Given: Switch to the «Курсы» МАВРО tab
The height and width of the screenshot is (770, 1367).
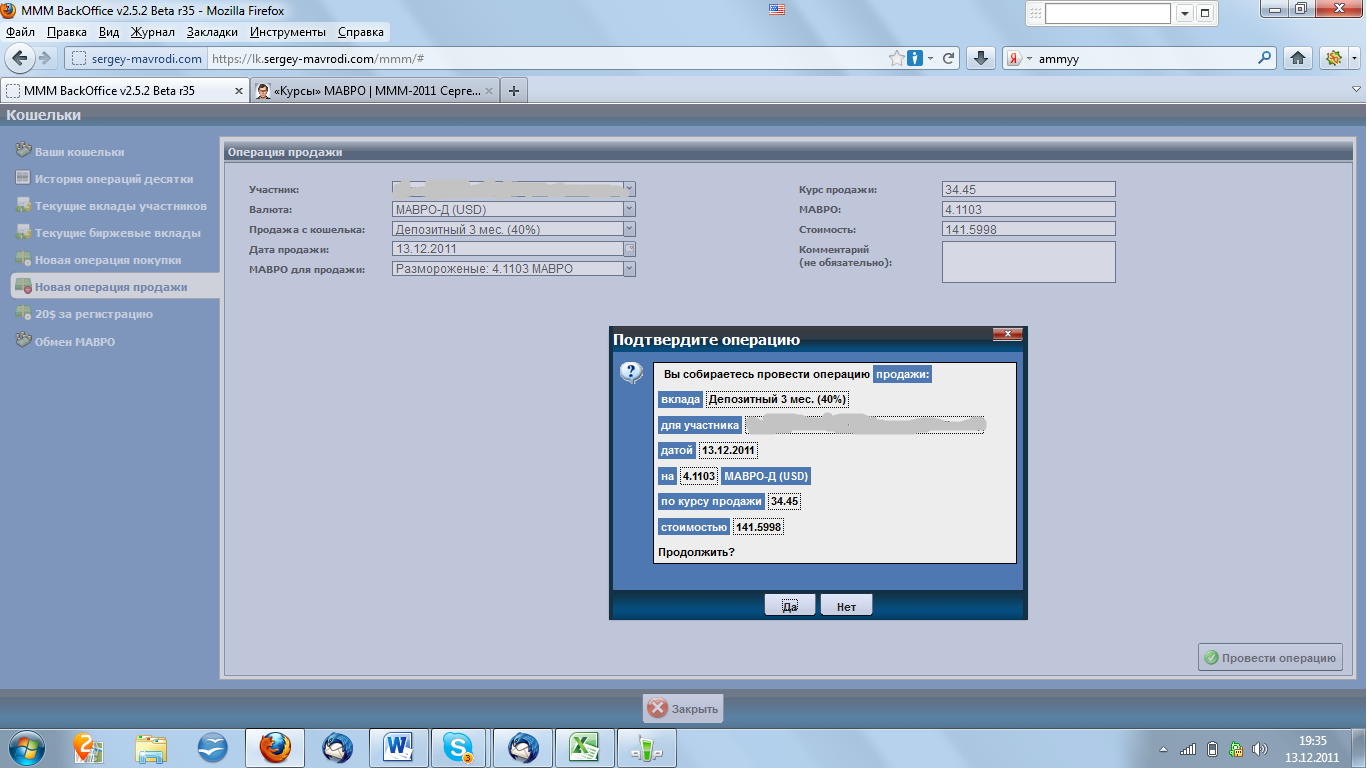Looking at the screenshot, I should point(375,91).
